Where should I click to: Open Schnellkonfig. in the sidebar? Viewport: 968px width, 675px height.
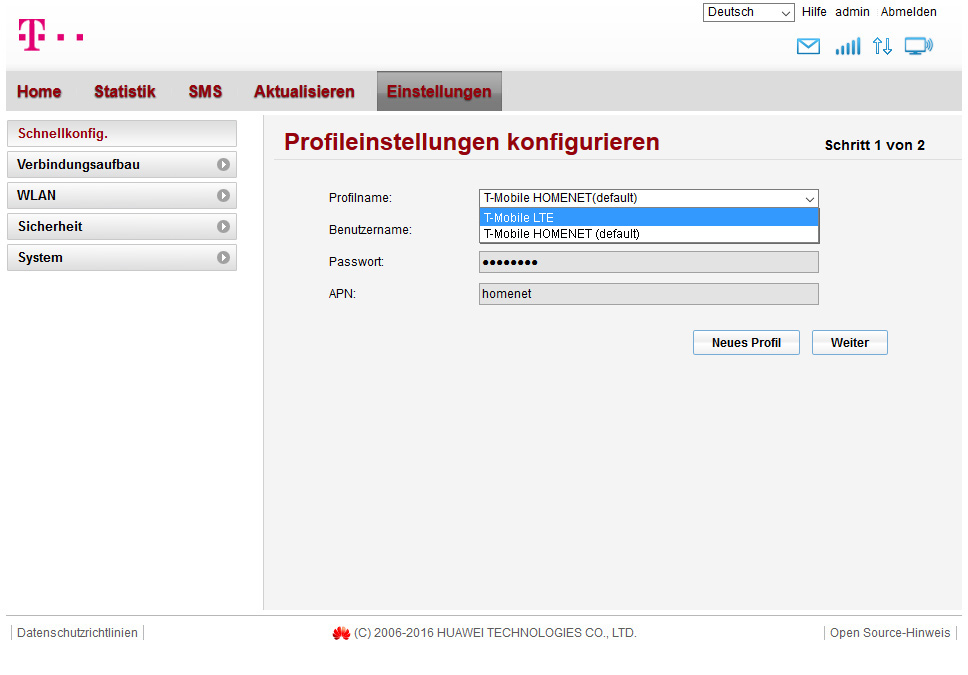(x=122, y=133)
